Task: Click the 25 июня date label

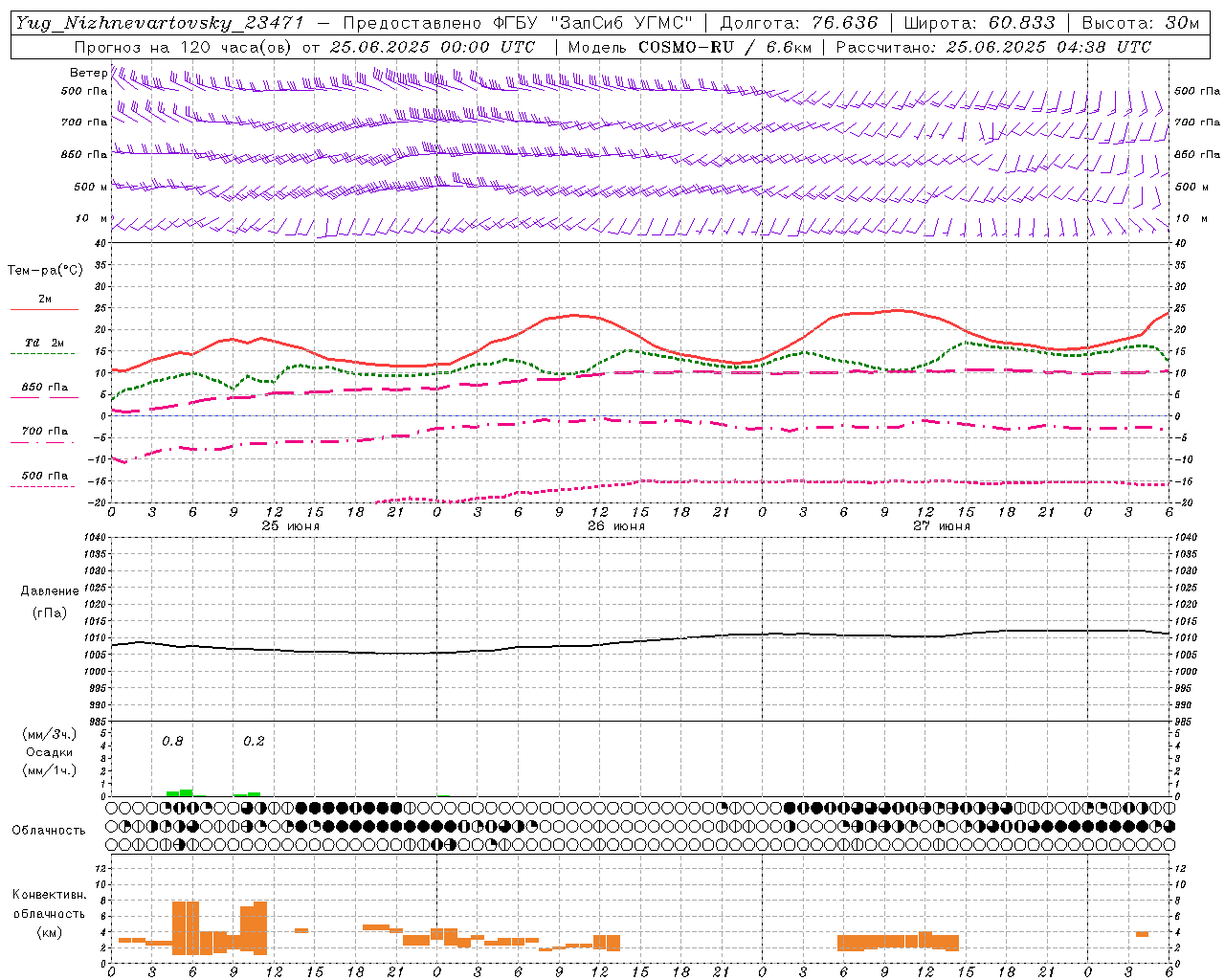Action: pos(291,526)
